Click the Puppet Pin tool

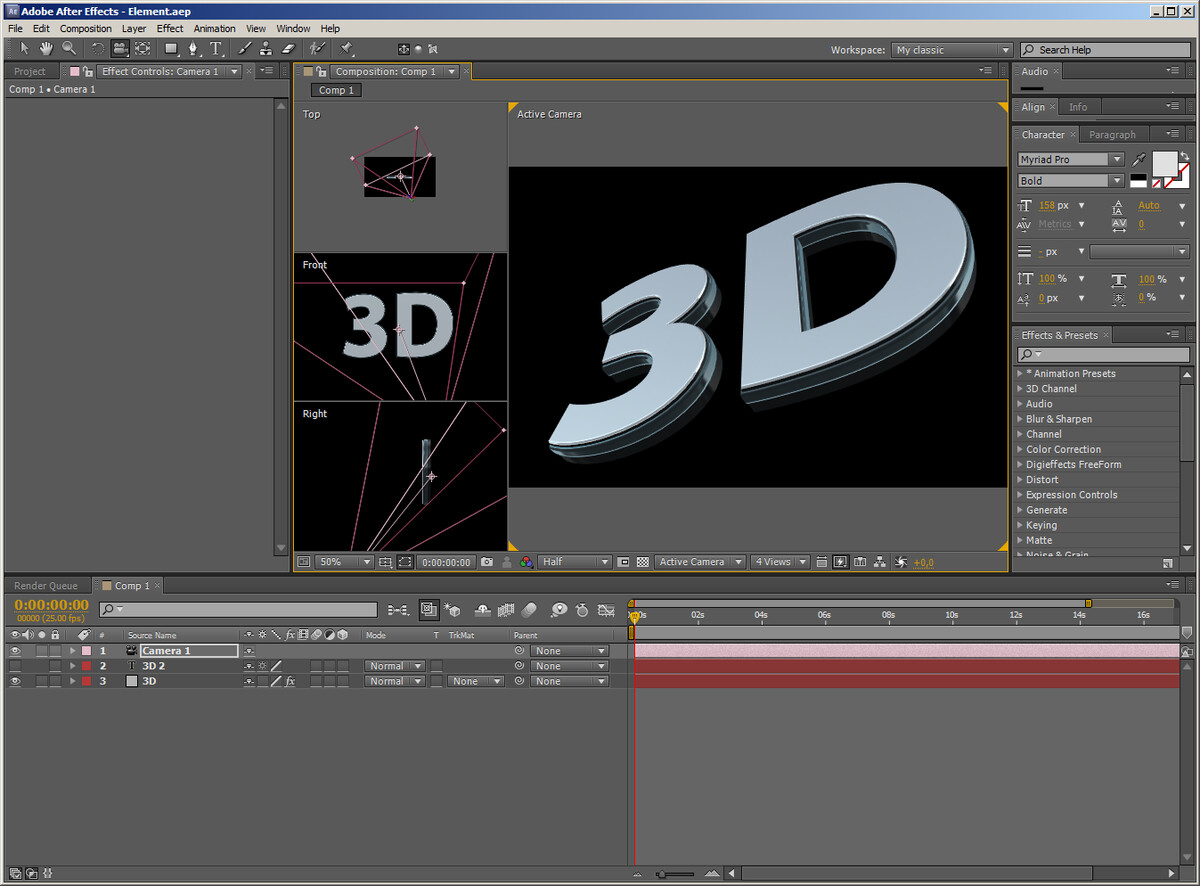tap(346, 49)
